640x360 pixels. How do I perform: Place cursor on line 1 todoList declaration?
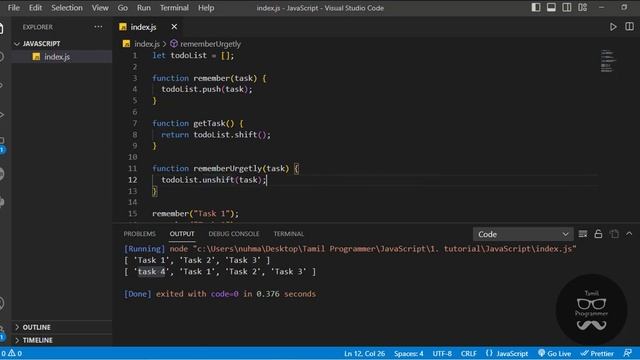pyautogui.click(x=193, y=56)
